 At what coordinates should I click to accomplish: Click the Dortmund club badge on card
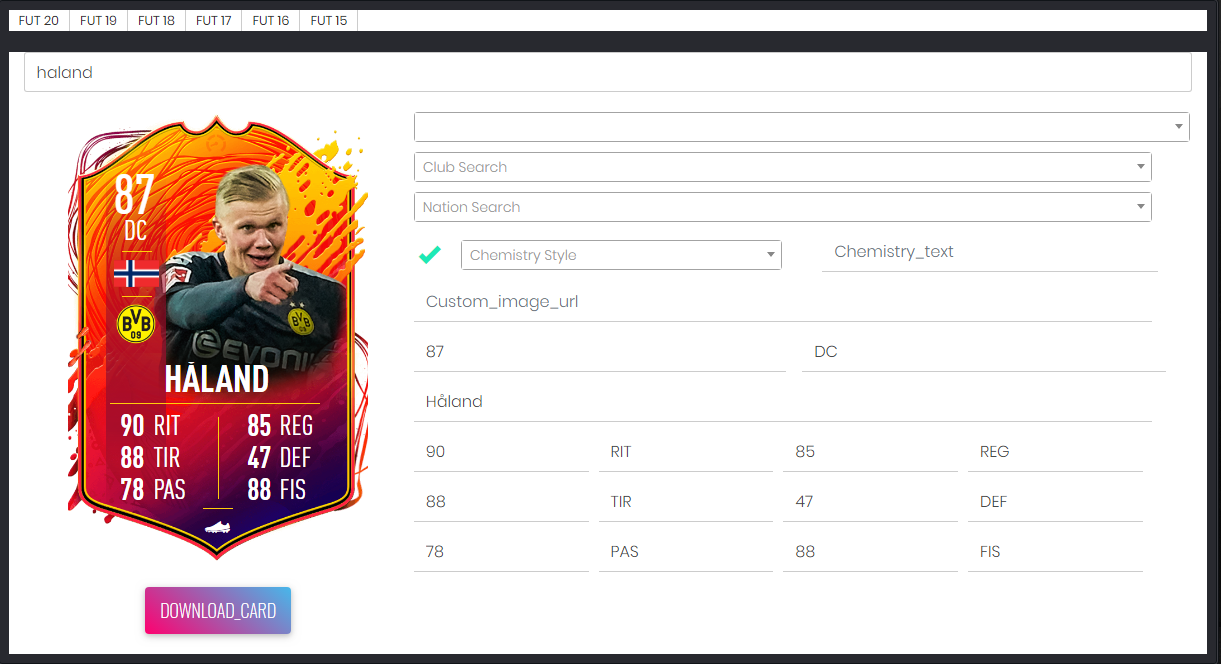click(136, 324)
